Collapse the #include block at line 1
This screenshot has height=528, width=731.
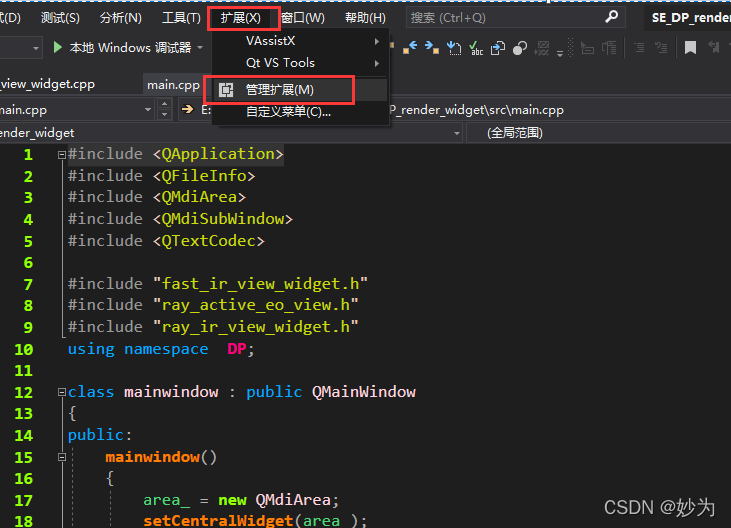pyautogui.click(x=62, y=155)
